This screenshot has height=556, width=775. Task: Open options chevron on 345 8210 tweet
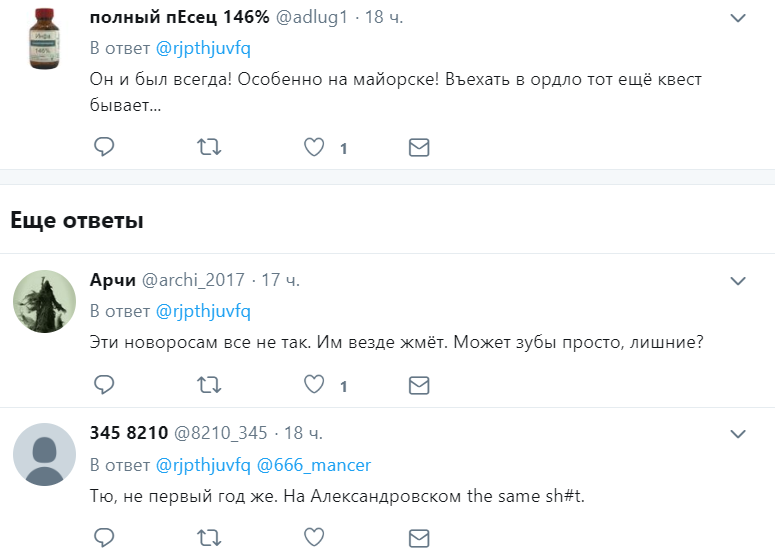(738, 434)
